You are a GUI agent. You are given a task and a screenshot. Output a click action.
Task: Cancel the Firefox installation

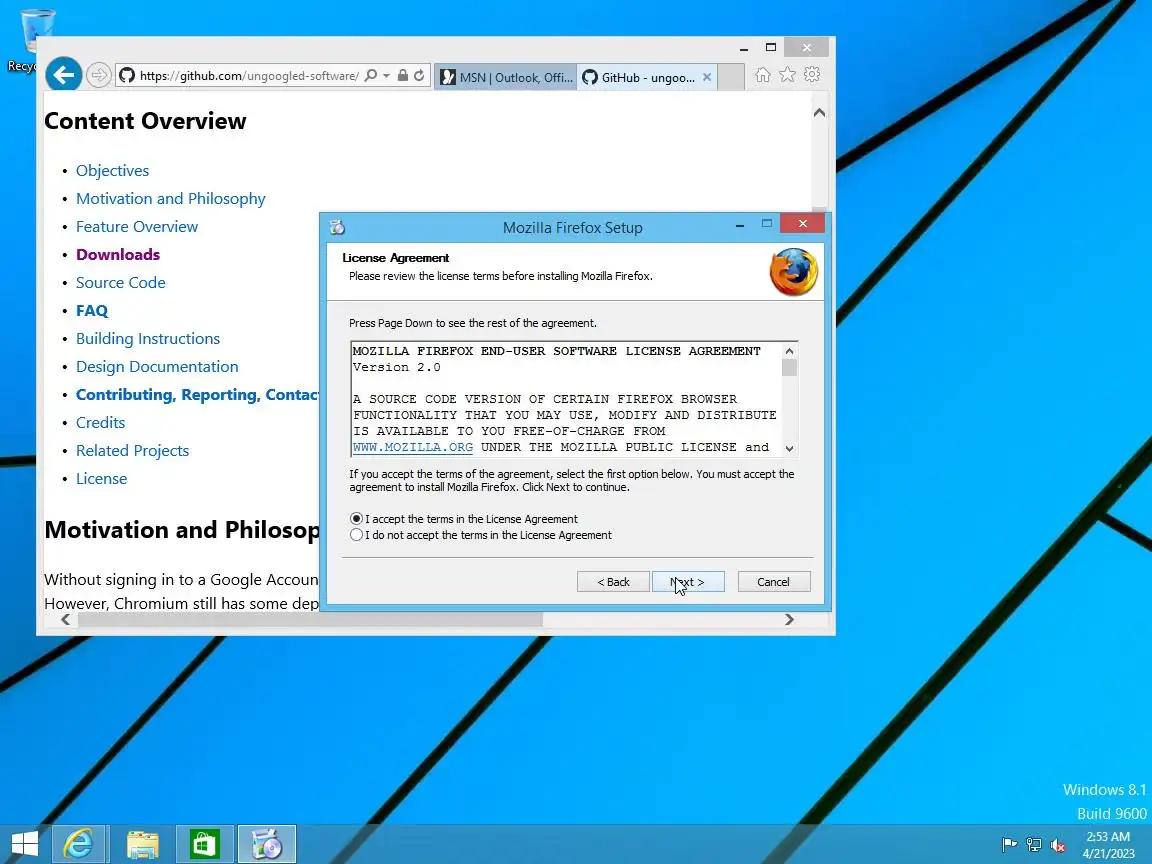[x=774, y=582]
